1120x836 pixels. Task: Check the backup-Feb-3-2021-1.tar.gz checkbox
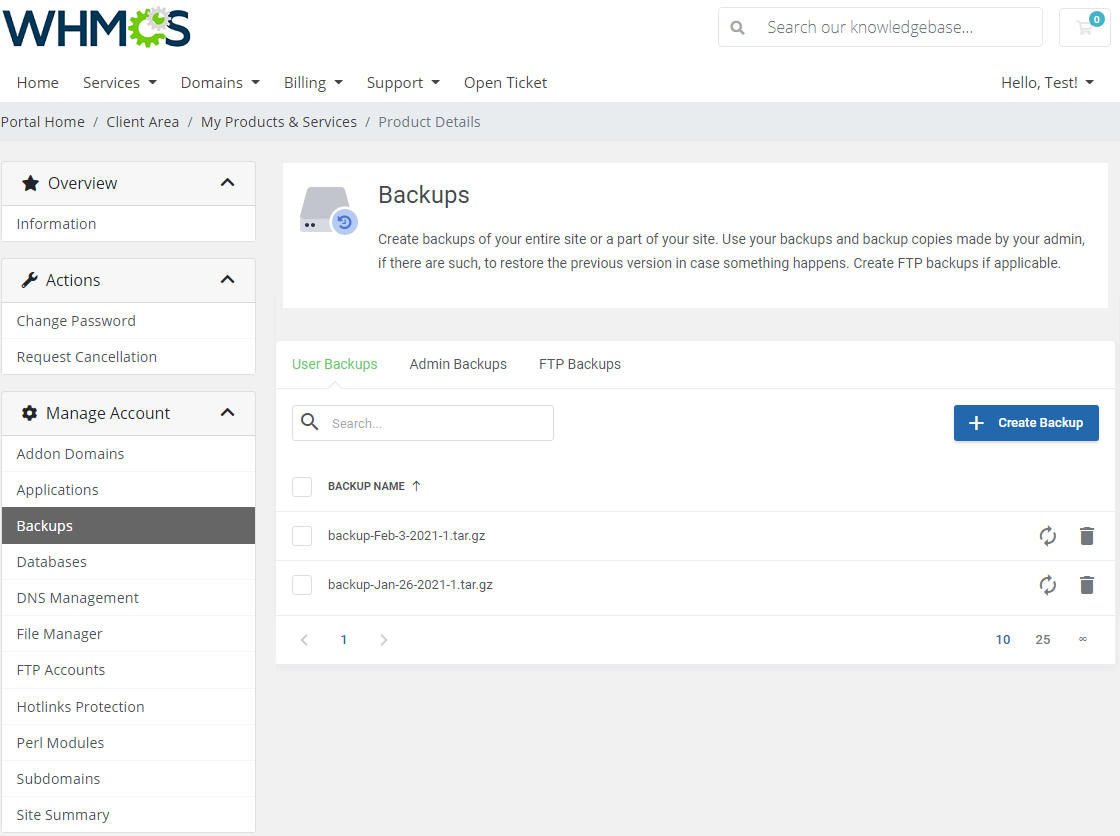coord(302,536)
